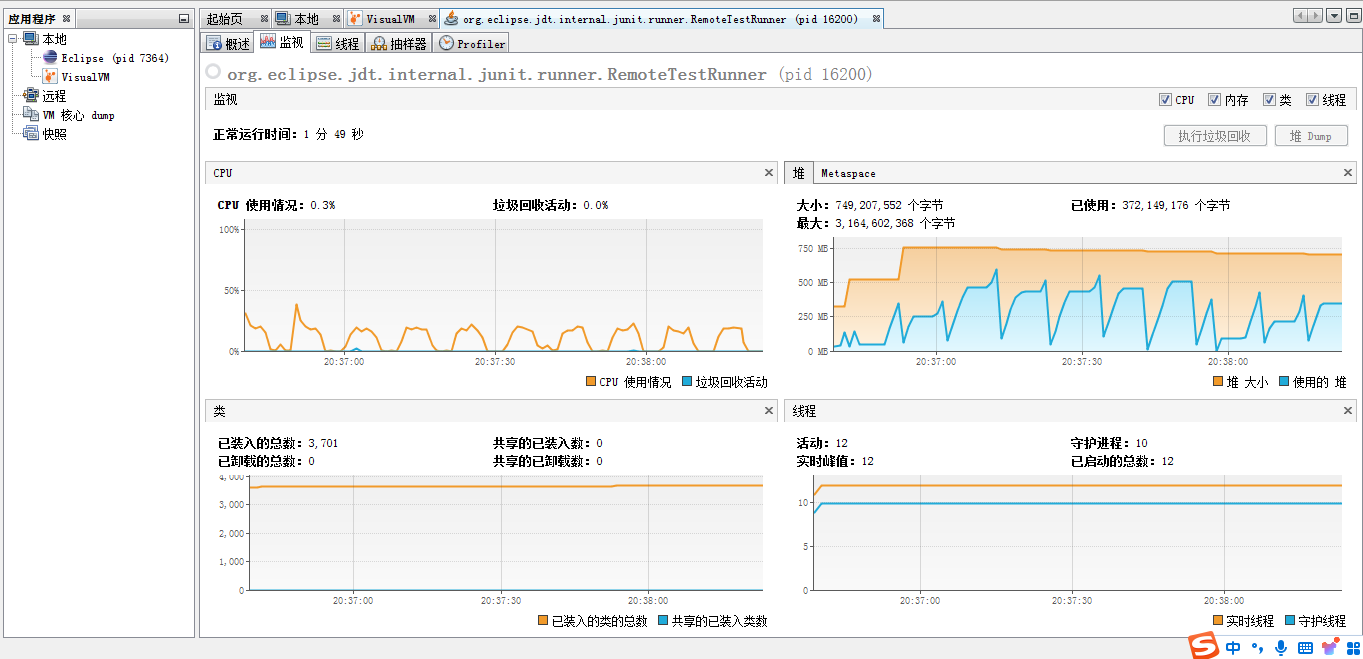Close the 起始页 tab
Viewport: 1363px width, 659px height.
click(x=264, y=19)
